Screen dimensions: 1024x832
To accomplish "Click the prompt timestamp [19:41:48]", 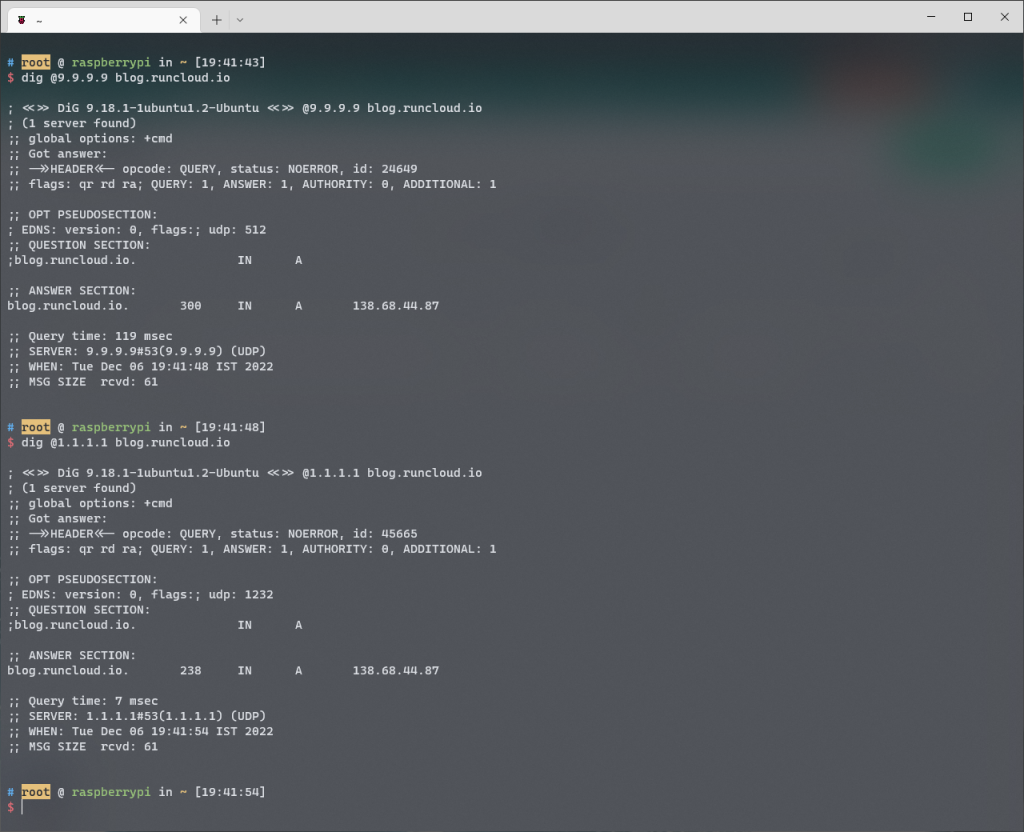I will 230,427.
